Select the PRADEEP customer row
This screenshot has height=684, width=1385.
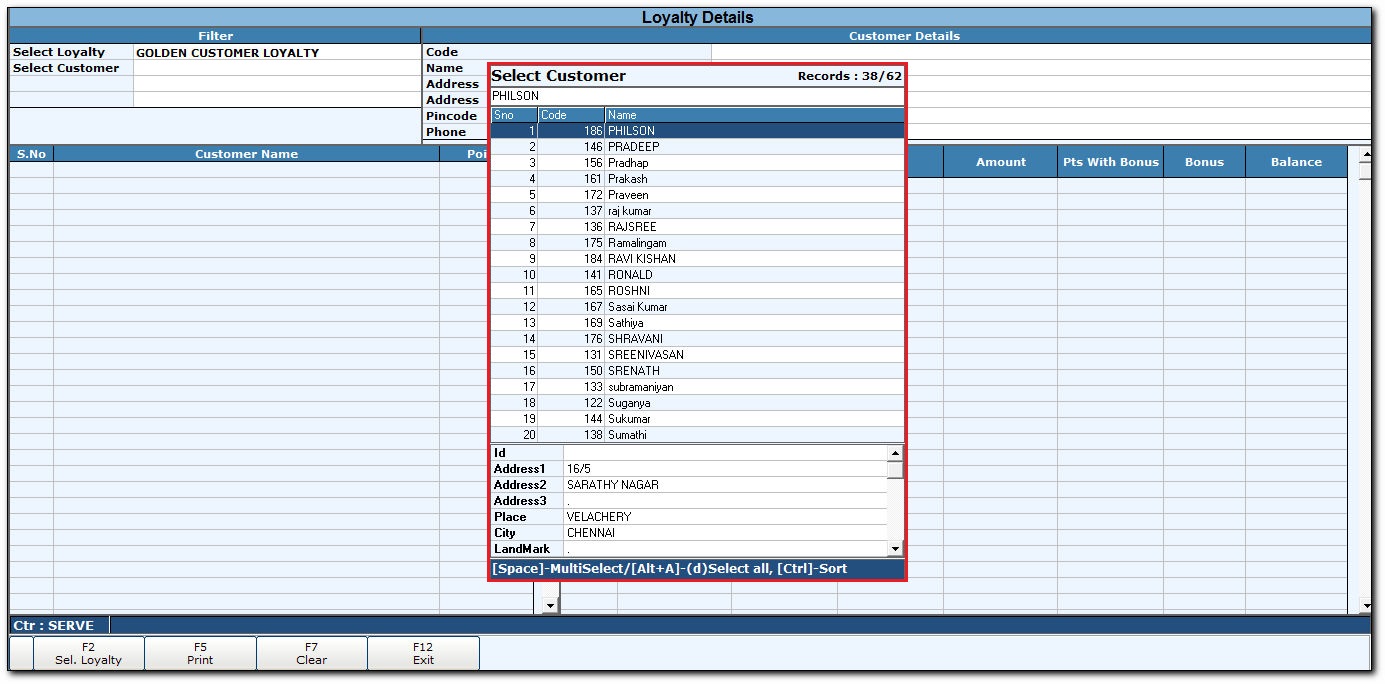[x=697, y=147]
